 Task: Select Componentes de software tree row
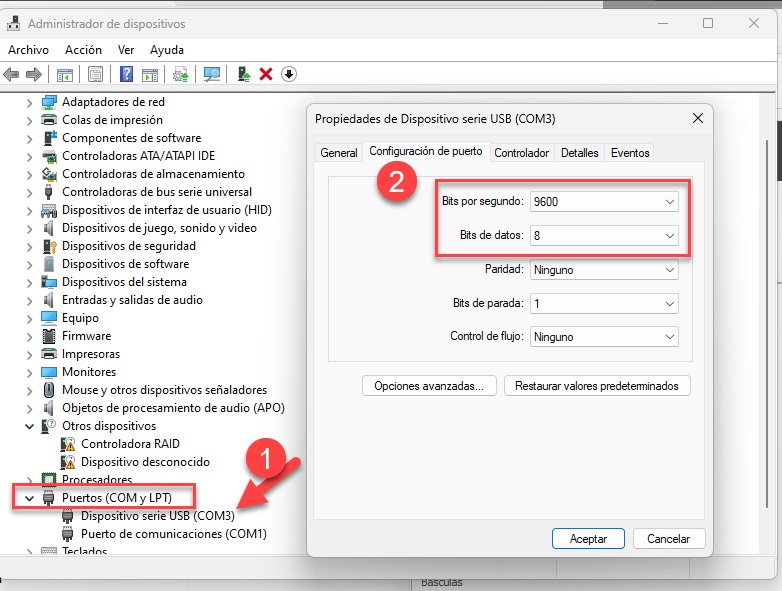[132, 138]
